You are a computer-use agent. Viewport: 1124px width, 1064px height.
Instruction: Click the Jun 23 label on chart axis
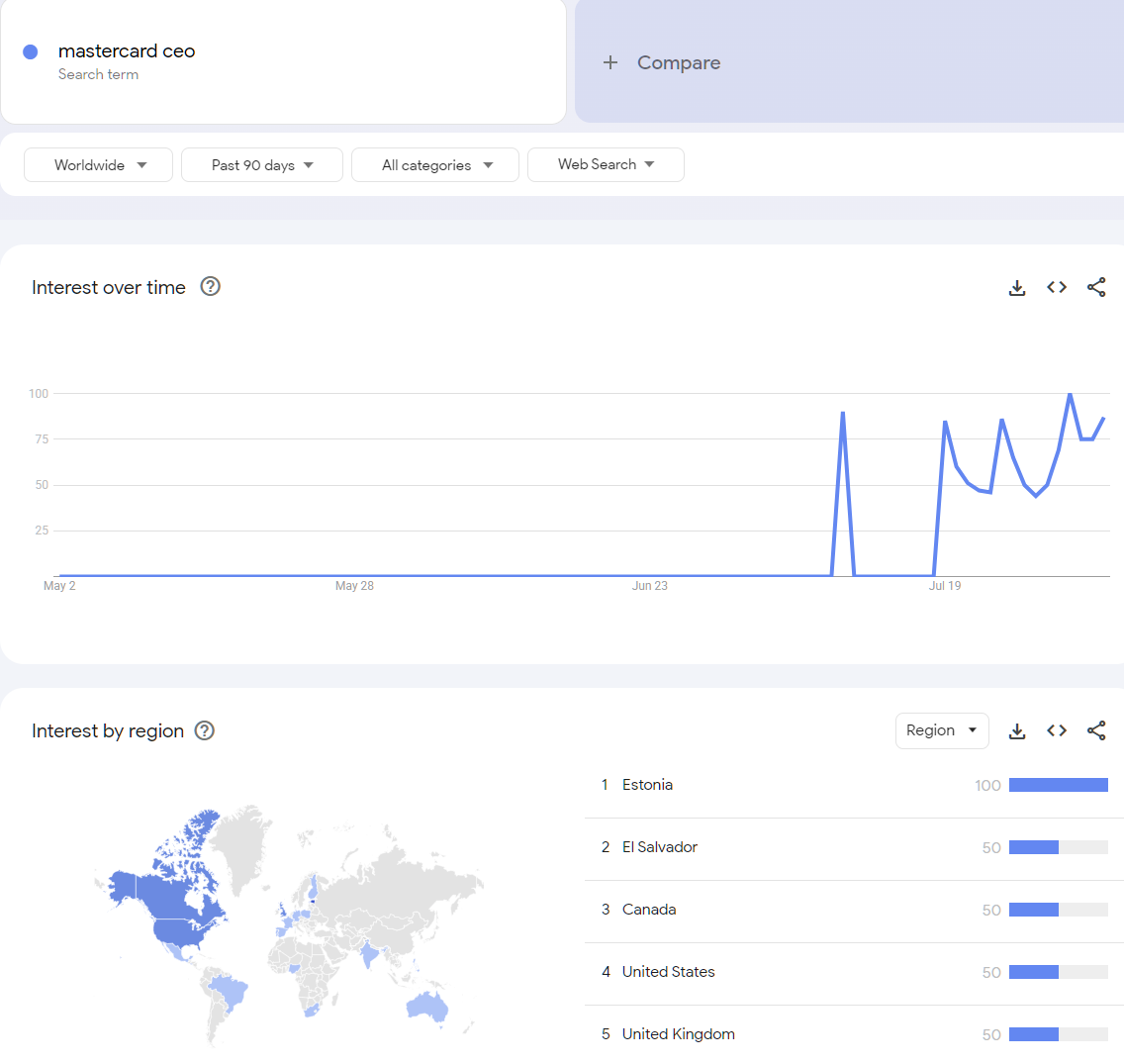[649, 586]
